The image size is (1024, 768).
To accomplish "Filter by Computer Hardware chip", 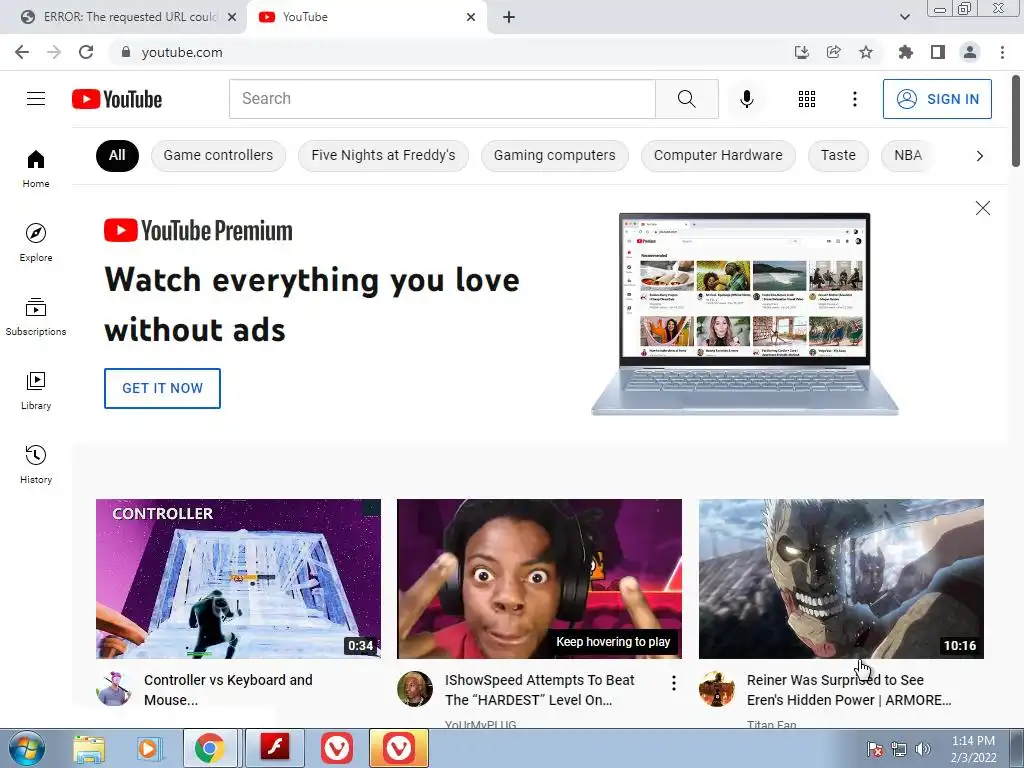I will 718,155.
